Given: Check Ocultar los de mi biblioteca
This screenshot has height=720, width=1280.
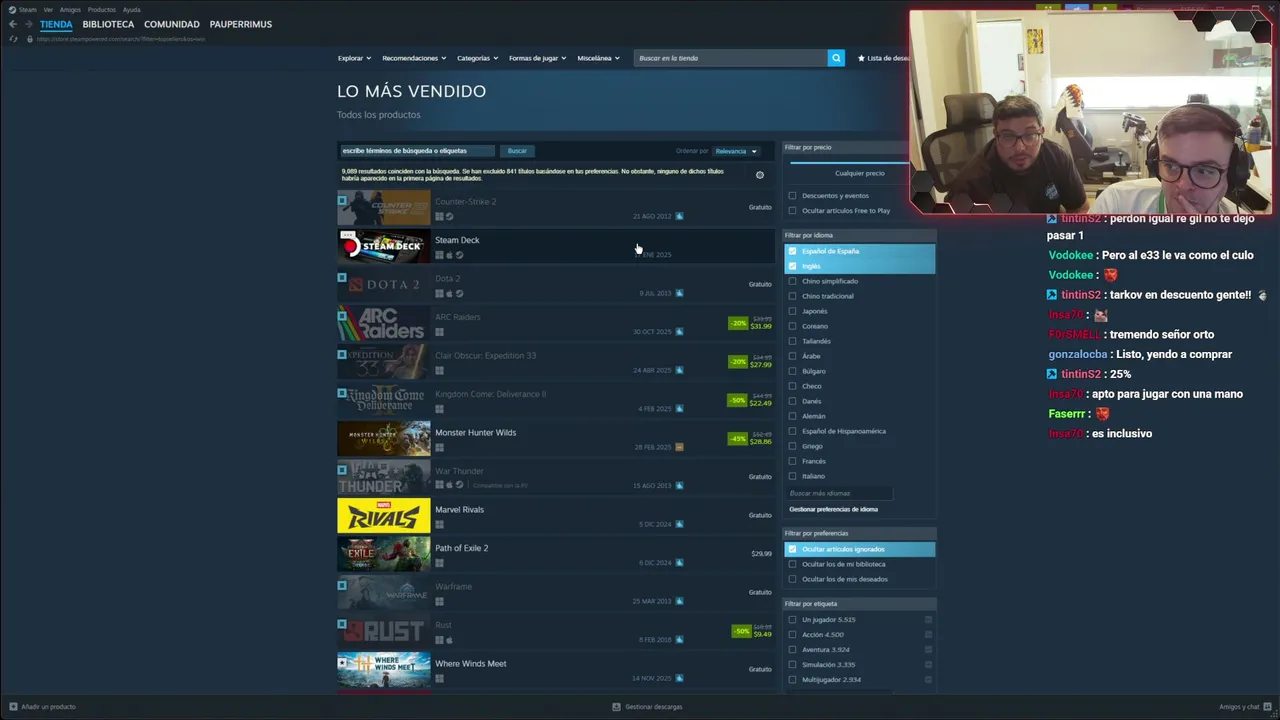Looking at the screenshot, I should coord(793,564).
